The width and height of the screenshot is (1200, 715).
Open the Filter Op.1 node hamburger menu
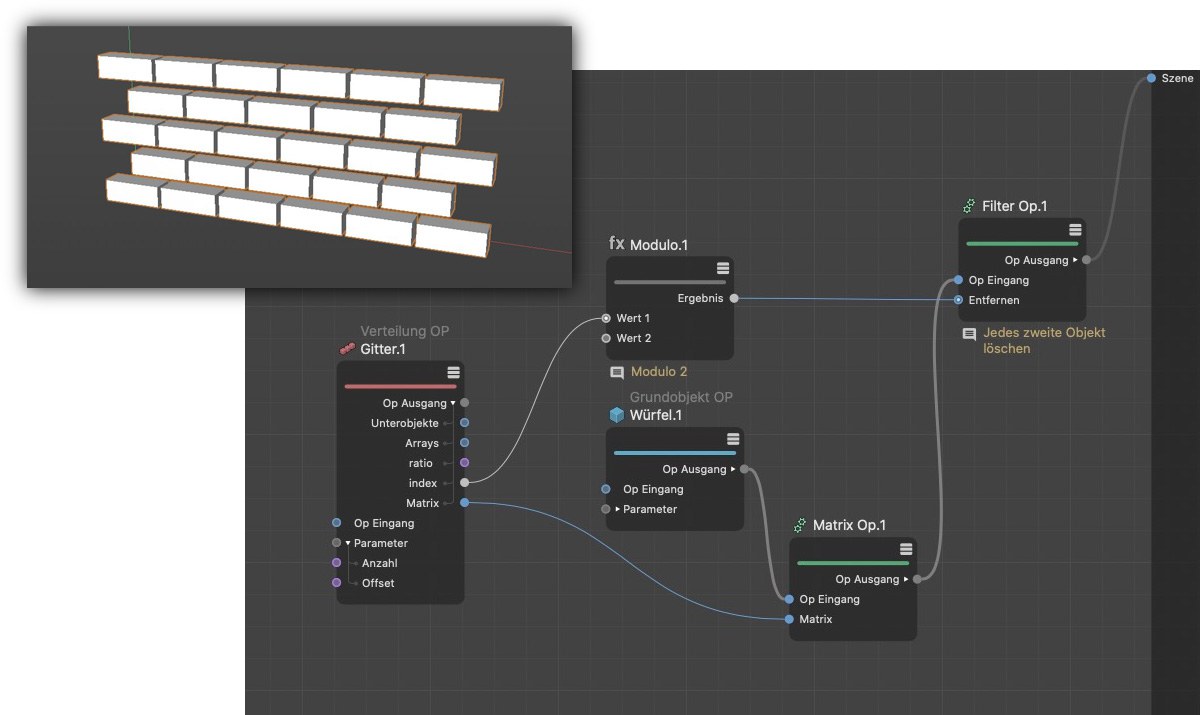click(x=1075, y=230)
